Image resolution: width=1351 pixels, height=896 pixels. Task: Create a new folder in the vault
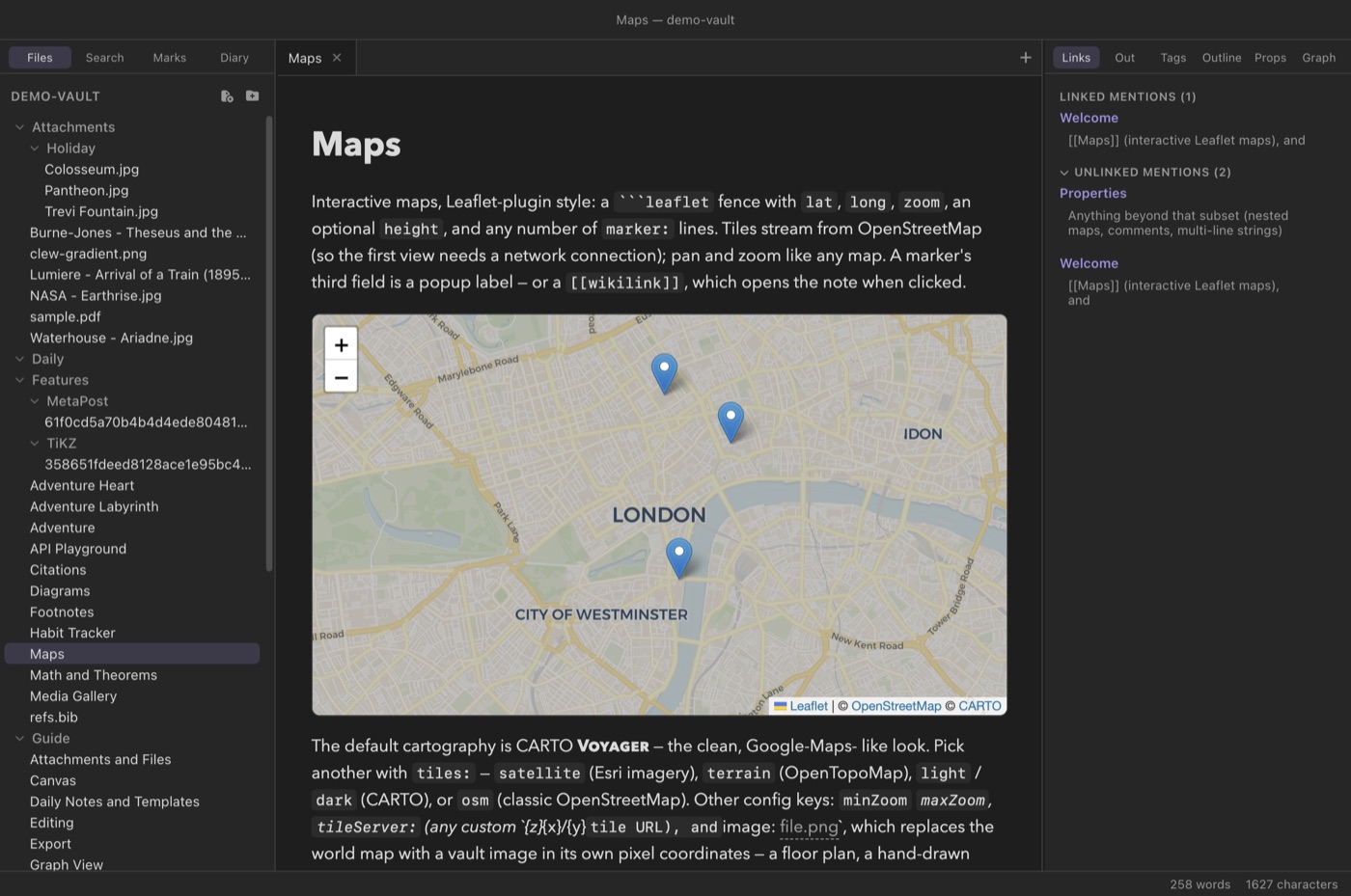(x=252, y=96)
